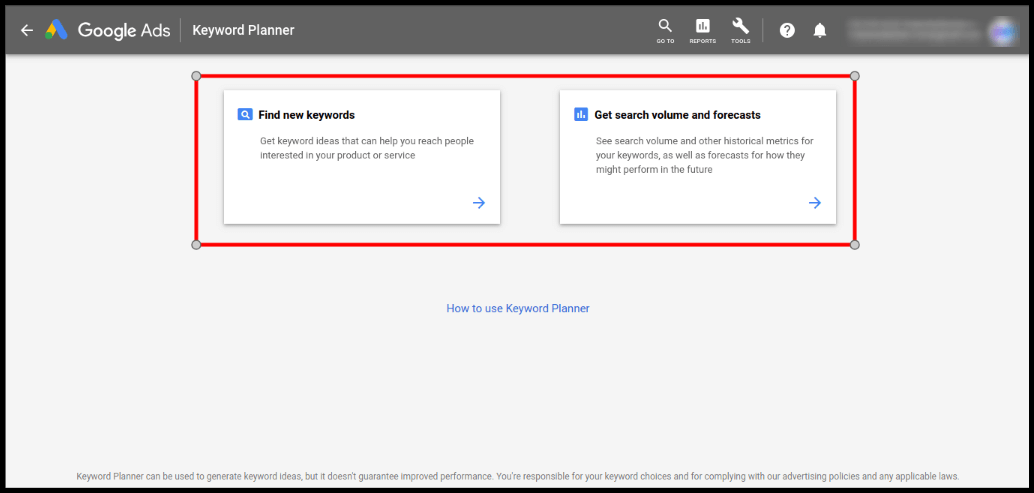The image size is (1034, 493).
Task: Click the chart icon beside Get search volume
Action: [581, 115]
